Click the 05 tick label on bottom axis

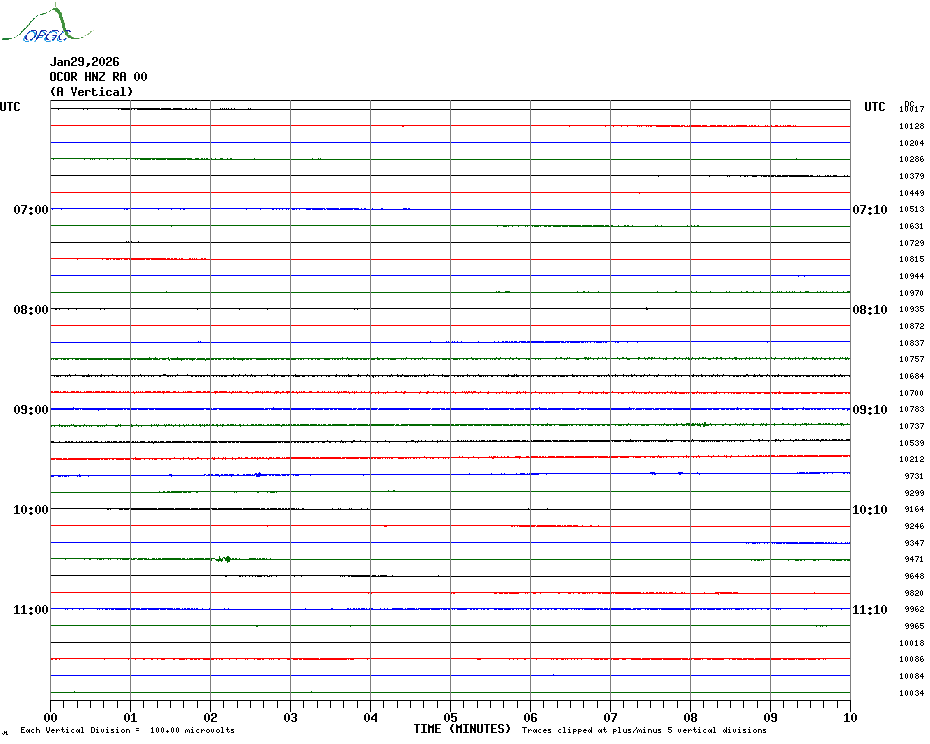(450, 717)
